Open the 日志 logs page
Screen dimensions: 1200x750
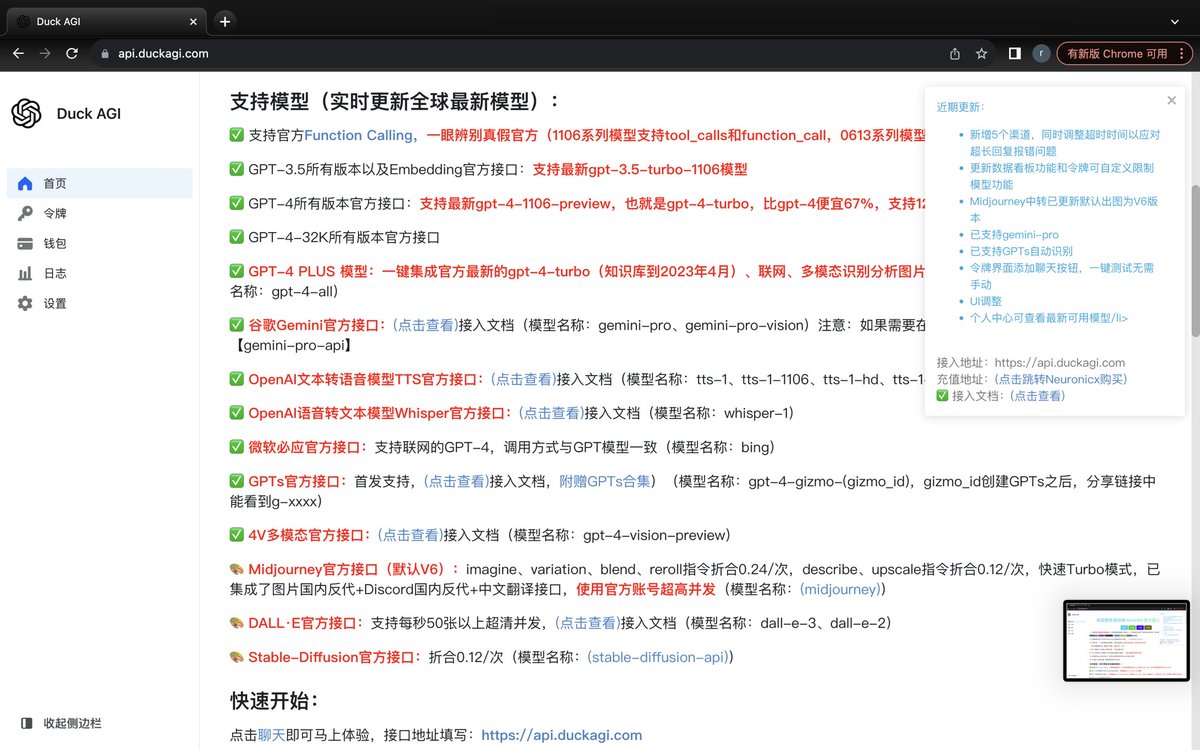(x=100, y=274)
